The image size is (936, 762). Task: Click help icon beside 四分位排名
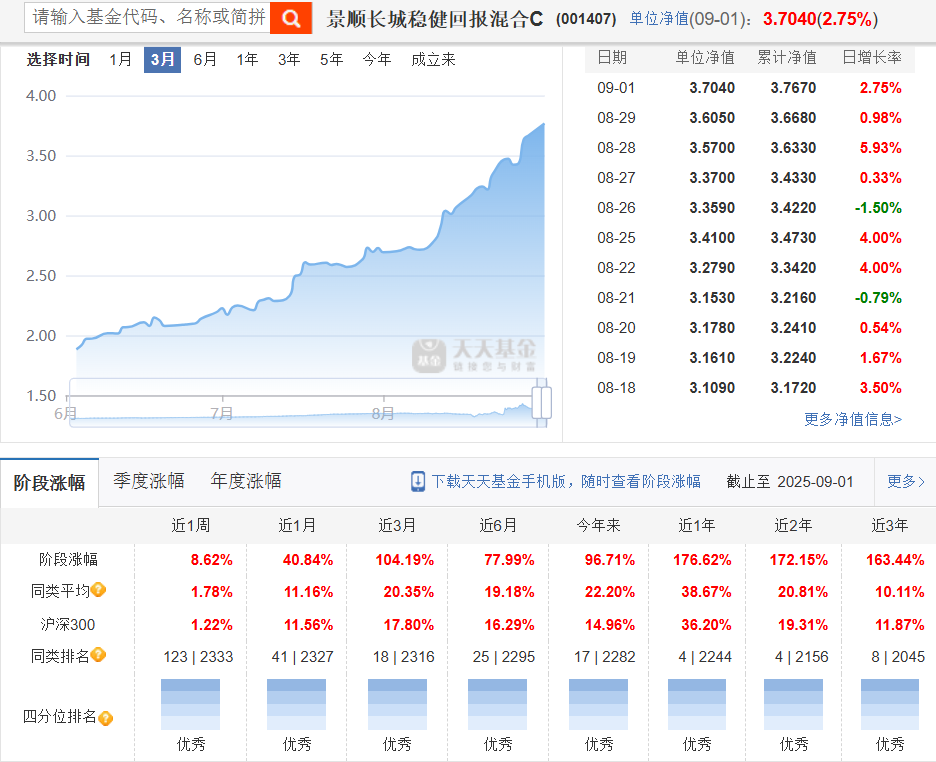[106, 718]
